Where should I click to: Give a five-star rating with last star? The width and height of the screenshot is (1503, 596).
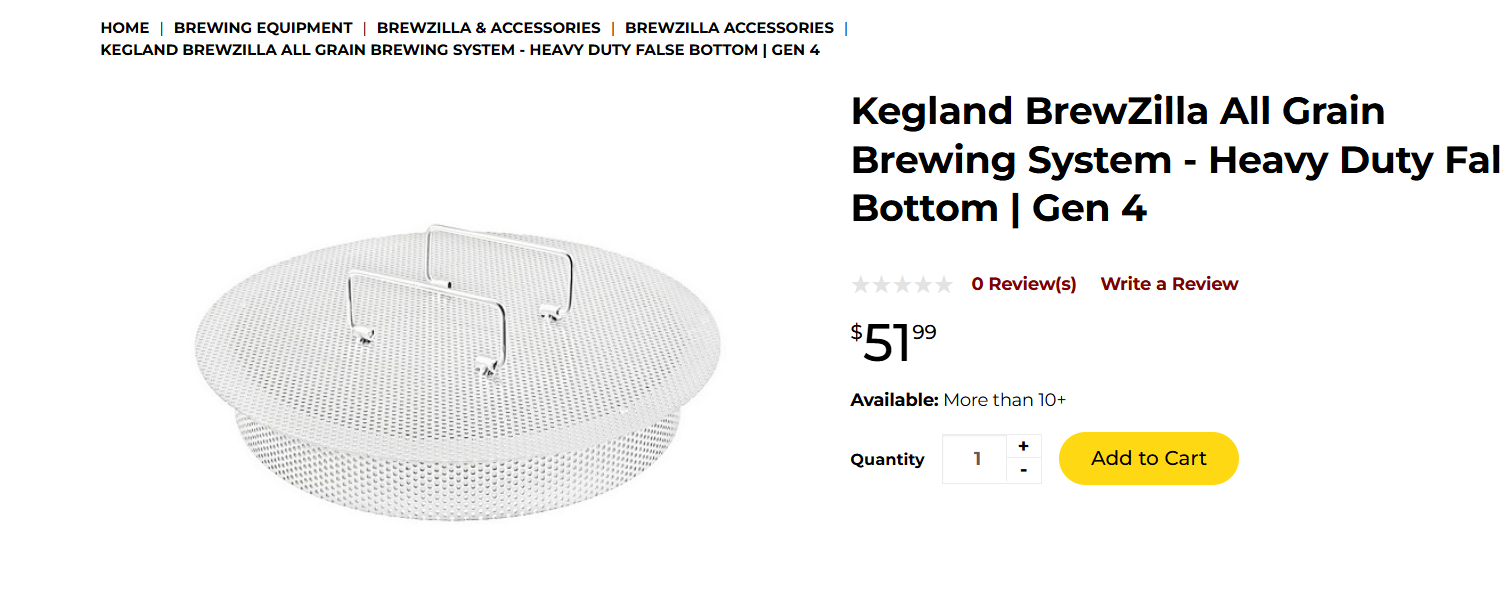coord(943,285)
